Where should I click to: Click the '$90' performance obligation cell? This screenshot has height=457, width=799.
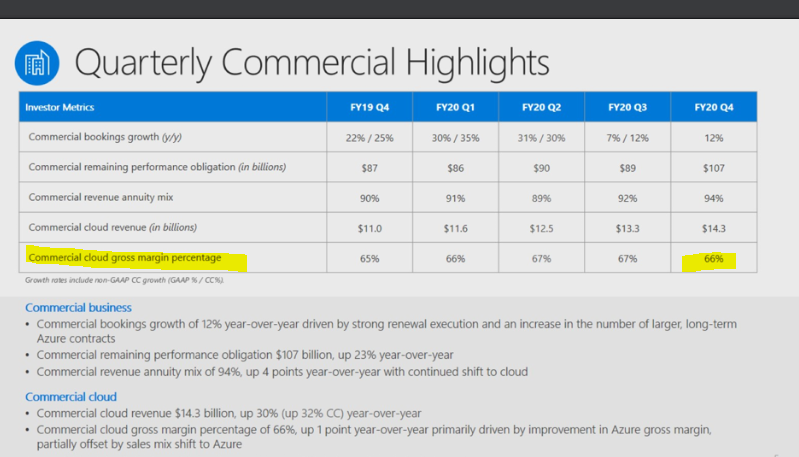coord(541,168)
